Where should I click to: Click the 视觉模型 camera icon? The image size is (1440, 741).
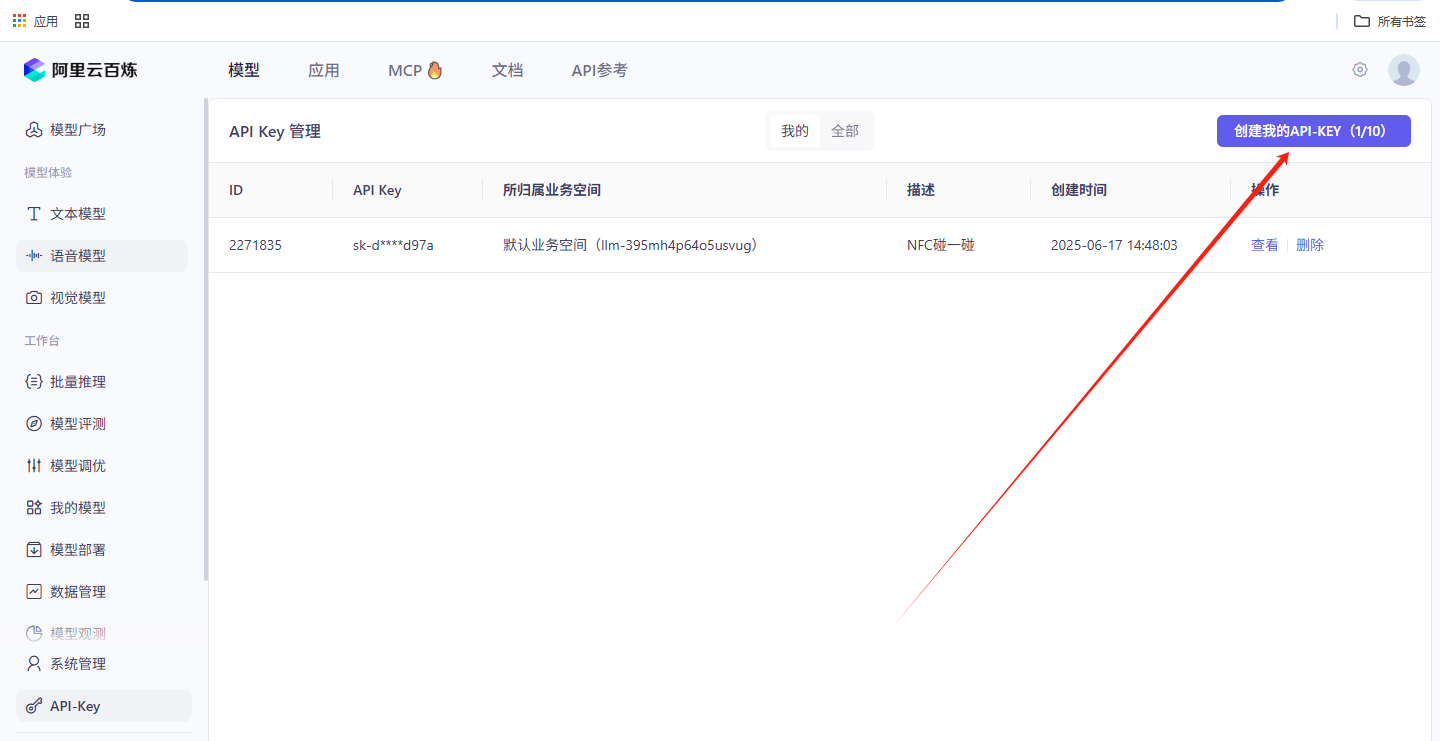[34, 298]
